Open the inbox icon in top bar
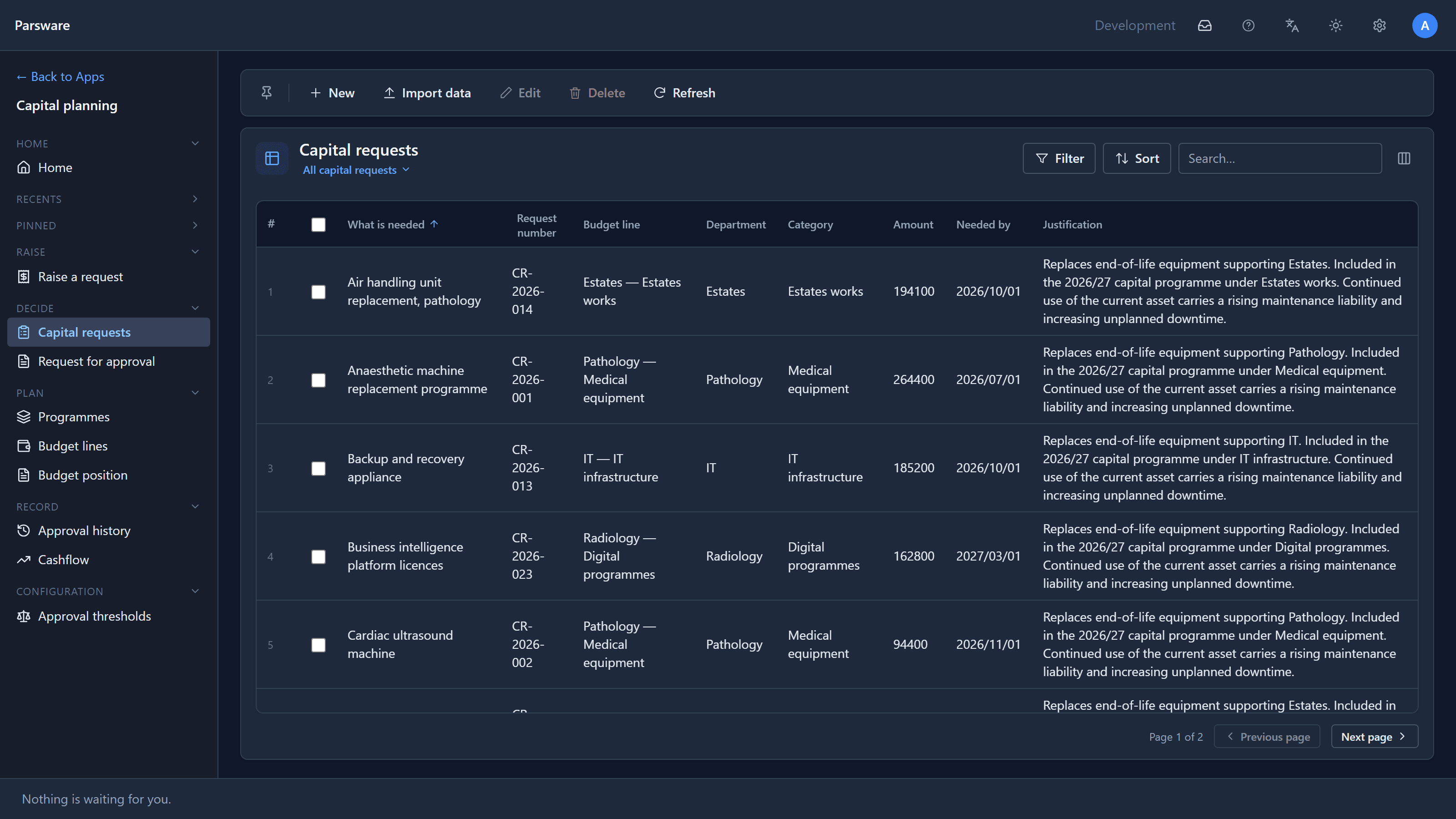This screenshot has height=819, width=1456. pos(1204,25)
